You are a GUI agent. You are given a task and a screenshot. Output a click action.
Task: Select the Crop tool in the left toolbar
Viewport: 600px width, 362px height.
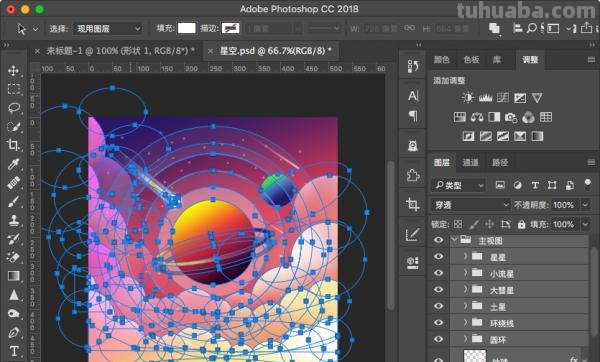tap(13, 145)
